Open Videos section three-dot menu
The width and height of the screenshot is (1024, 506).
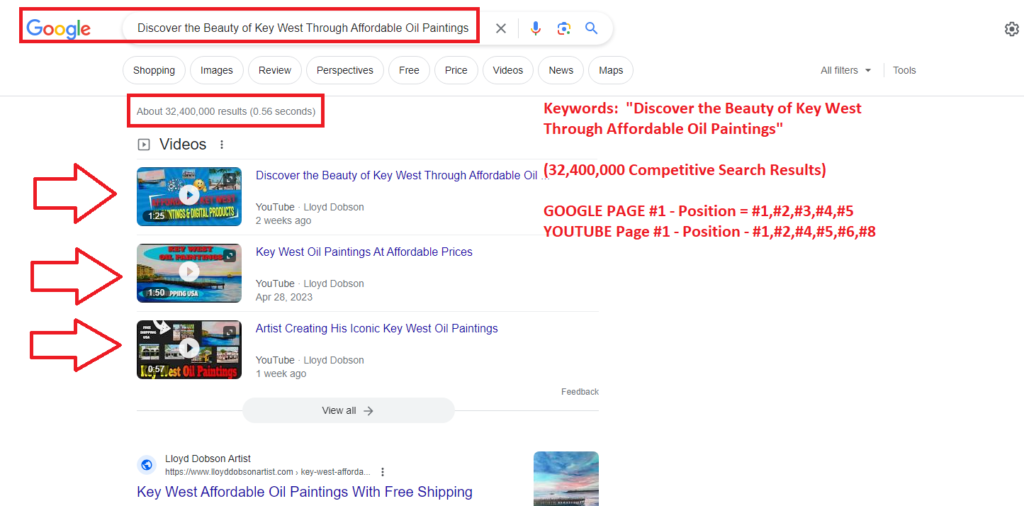coord(222,144)
